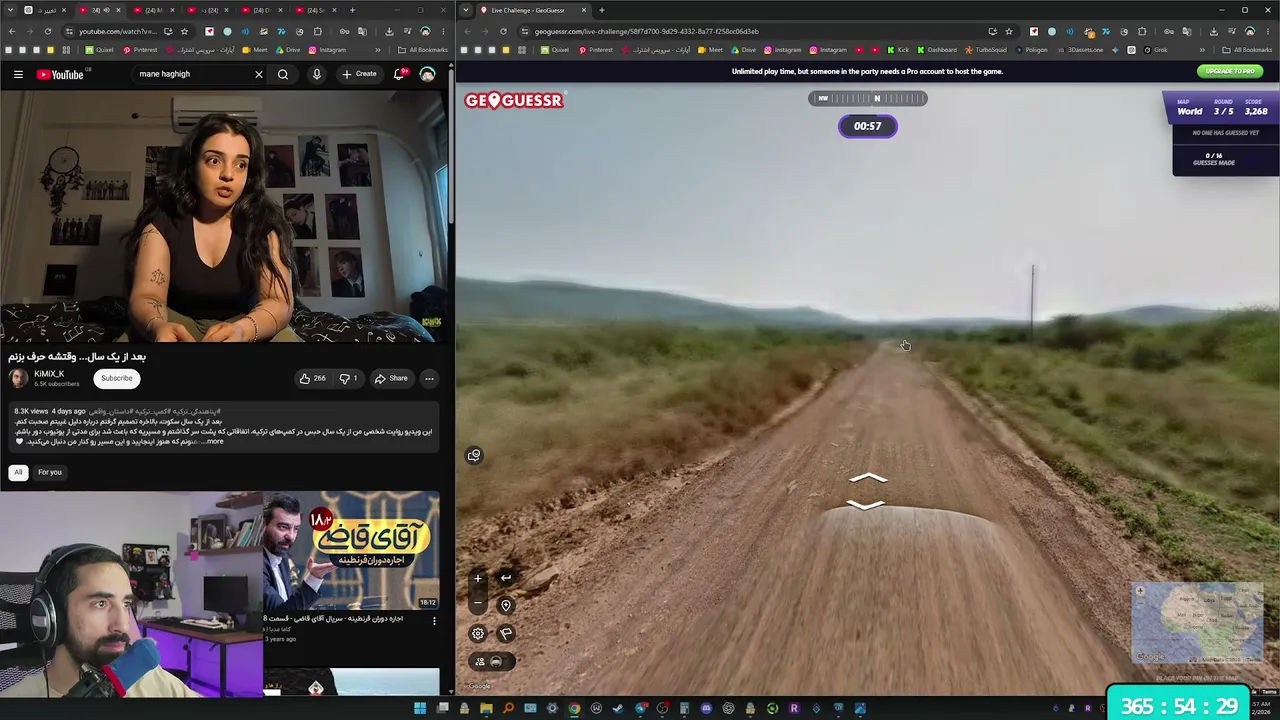Viewport: 1280px width, 720px height.
Task: Open Steam from the taskbar
Action: pyautogui.click(x=618, y=708)
